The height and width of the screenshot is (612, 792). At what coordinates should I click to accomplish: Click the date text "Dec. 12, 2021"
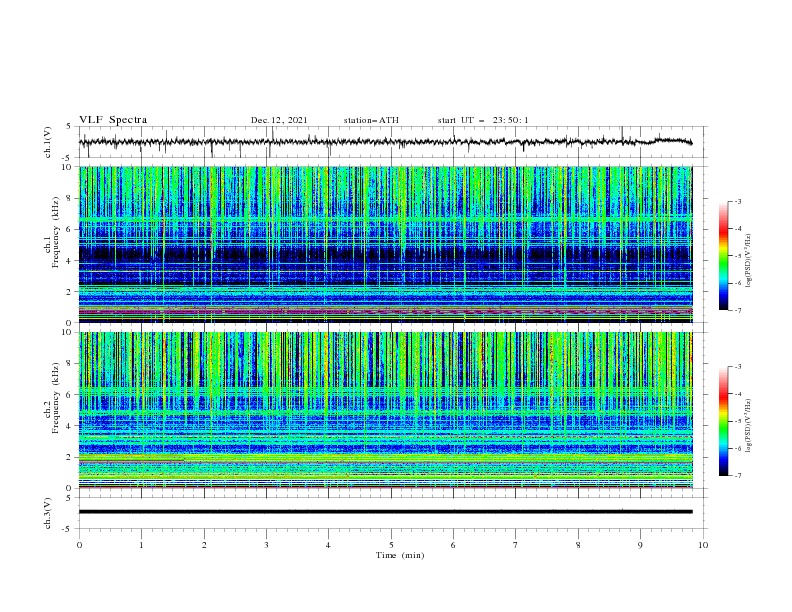tap(279, 120)
